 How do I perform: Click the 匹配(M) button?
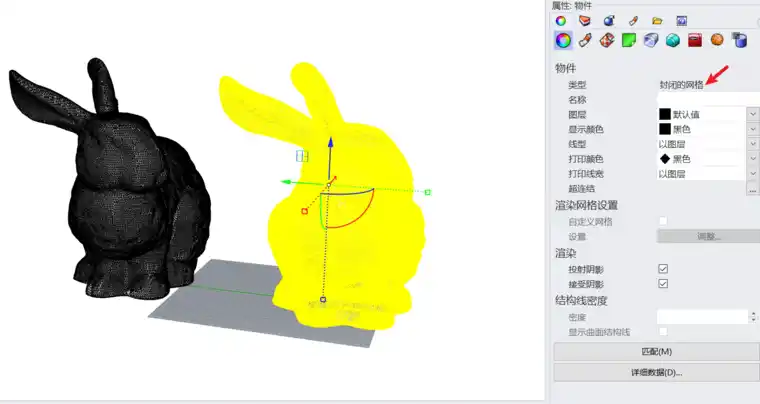[x=657, y=352]
